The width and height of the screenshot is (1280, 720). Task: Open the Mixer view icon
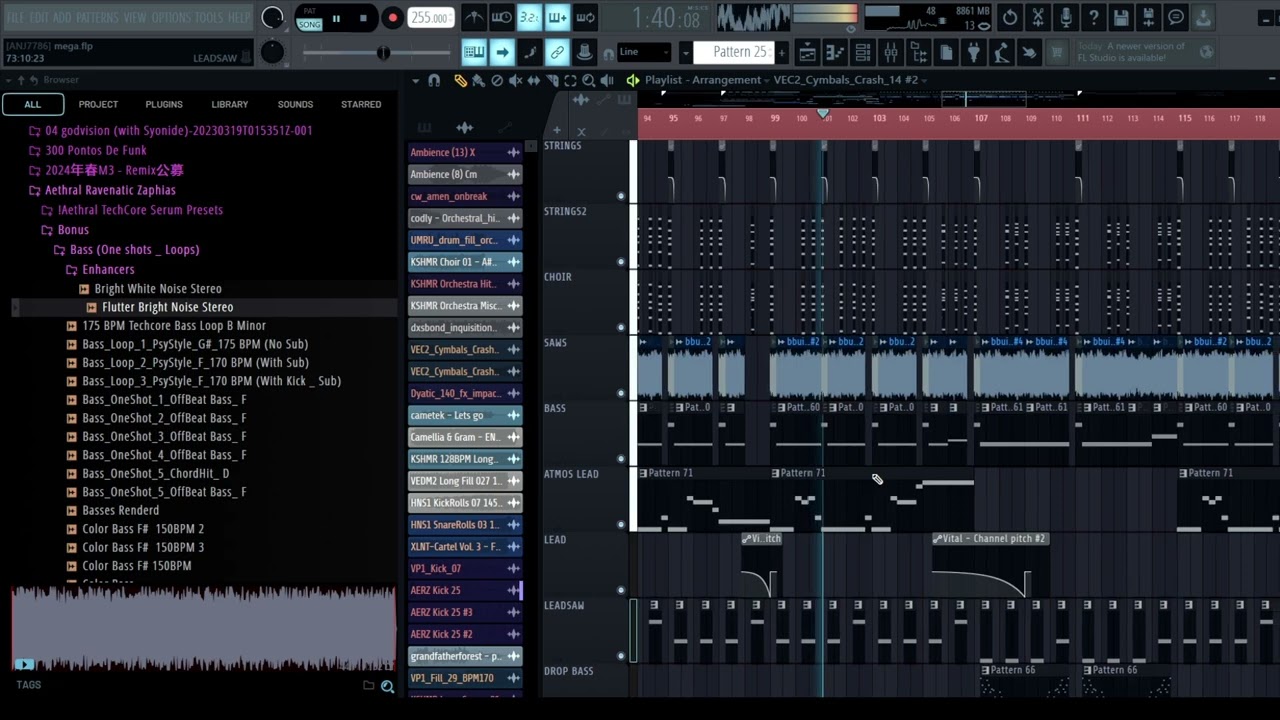pos(891,52)
